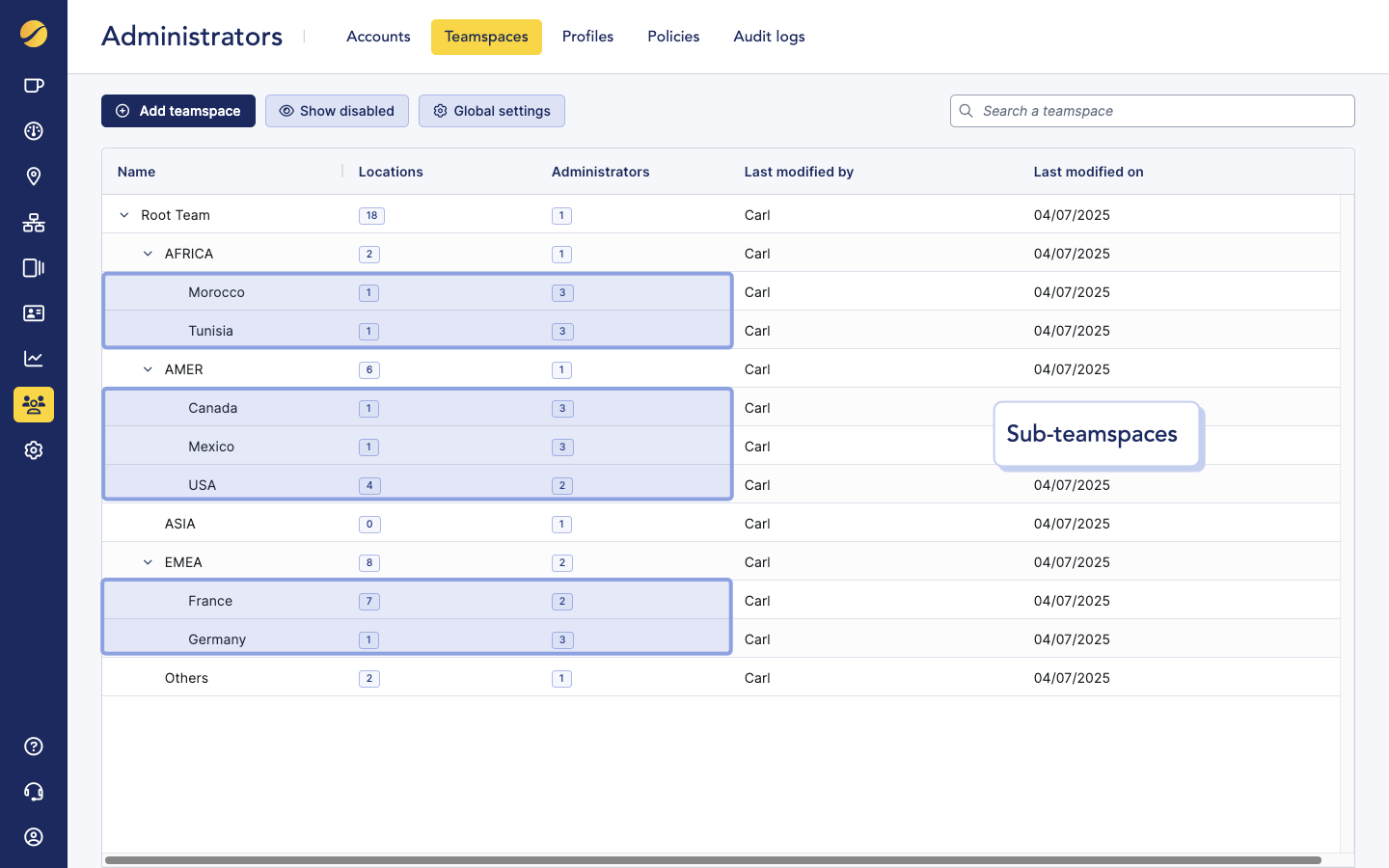Select the Locations map-pin icon in sidebar

click(34, 176)
